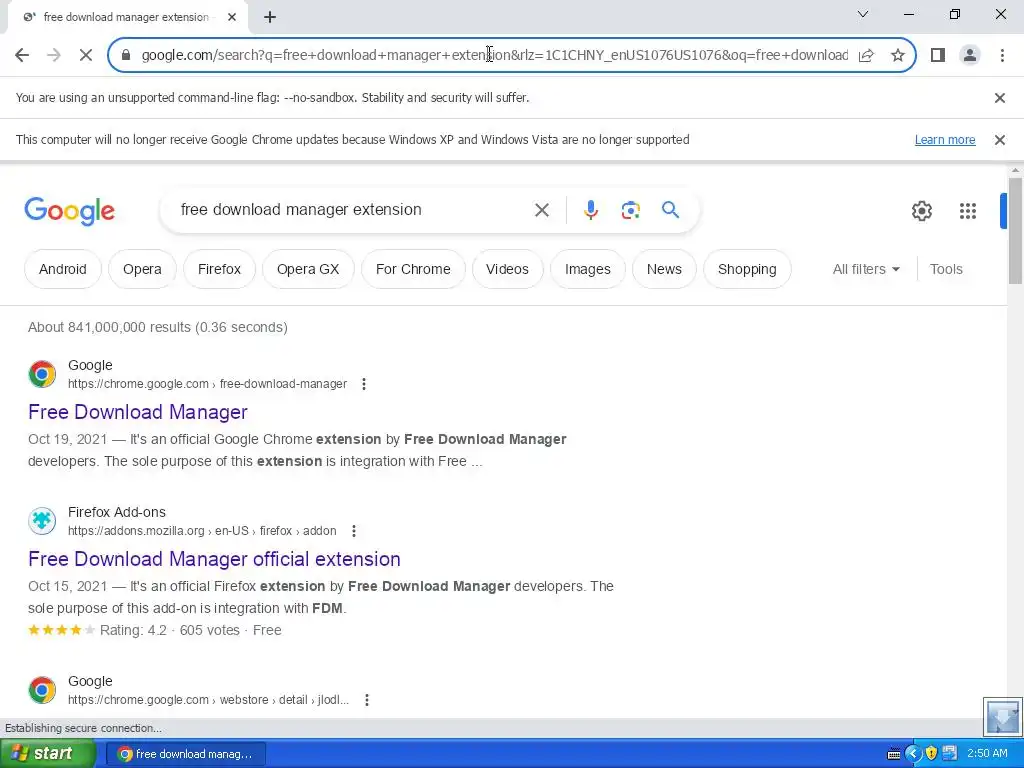Select the Opera filter chip
This screenshot has height=768, width=1024.
(x=142, y=269)
